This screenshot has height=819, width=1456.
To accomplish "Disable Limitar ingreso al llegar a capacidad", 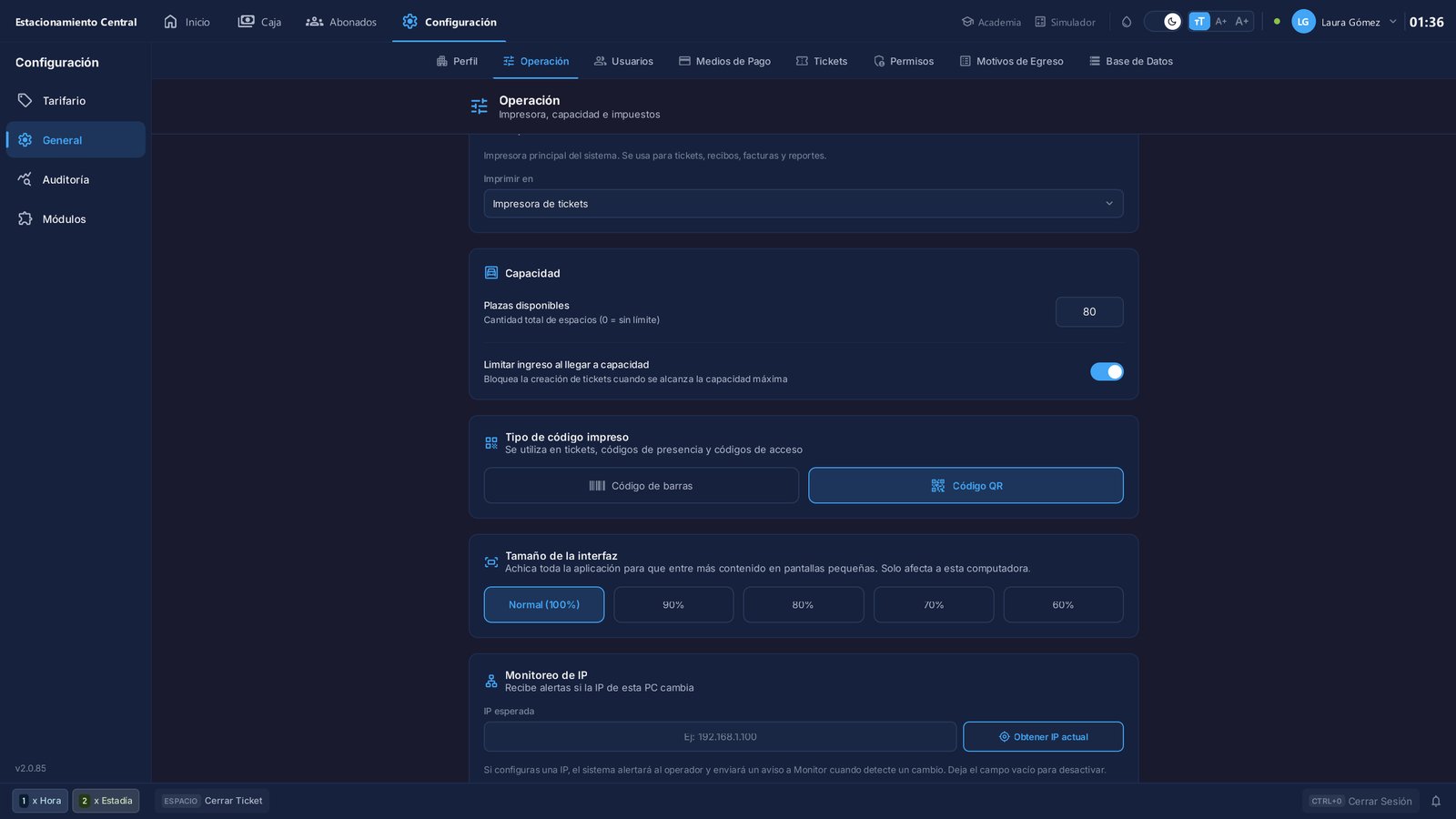I will [x=1107, y=371].
